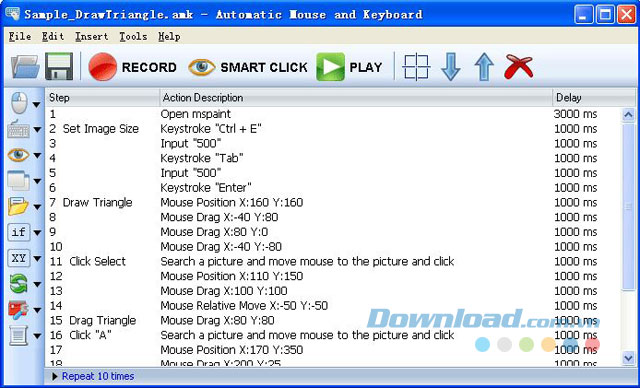Click the 'if' condition sidebar icon
Image resolution: width=640 pixels, height=388 pixels.
18,232
